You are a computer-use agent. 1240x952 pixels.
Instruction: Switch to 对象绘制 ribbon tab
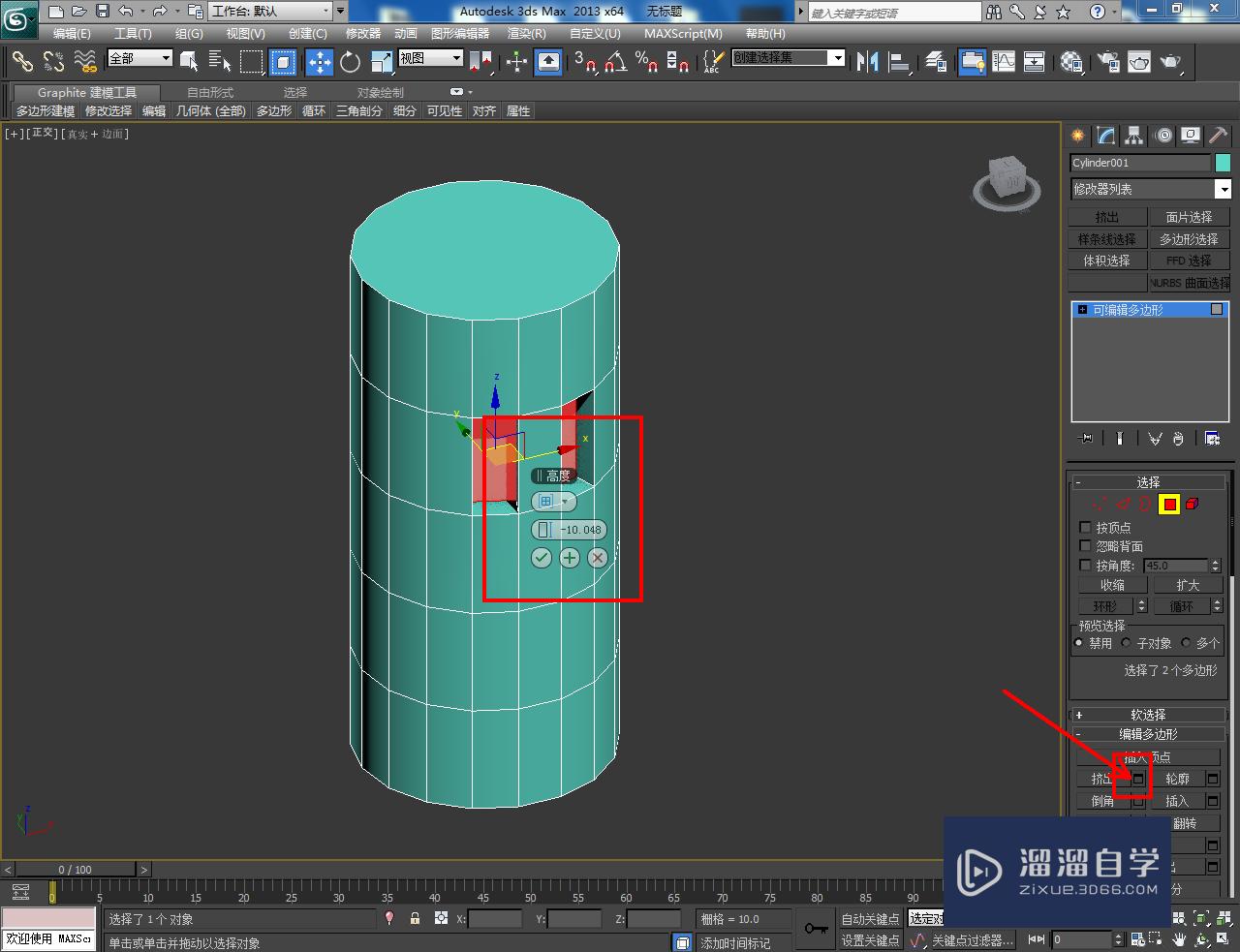[381, 93]
